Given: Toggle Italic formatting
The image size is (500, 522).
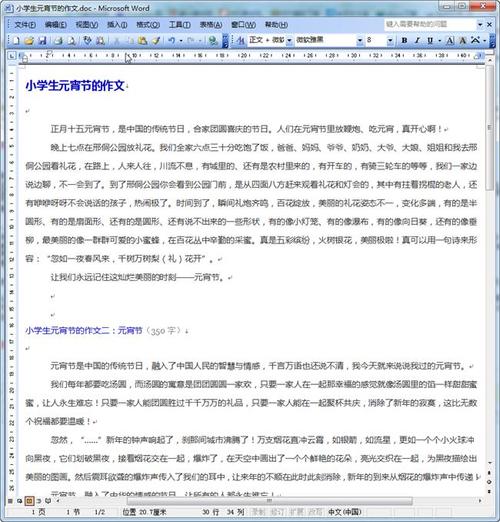Looking at the screenshot, I should click(x=417, y=41).
